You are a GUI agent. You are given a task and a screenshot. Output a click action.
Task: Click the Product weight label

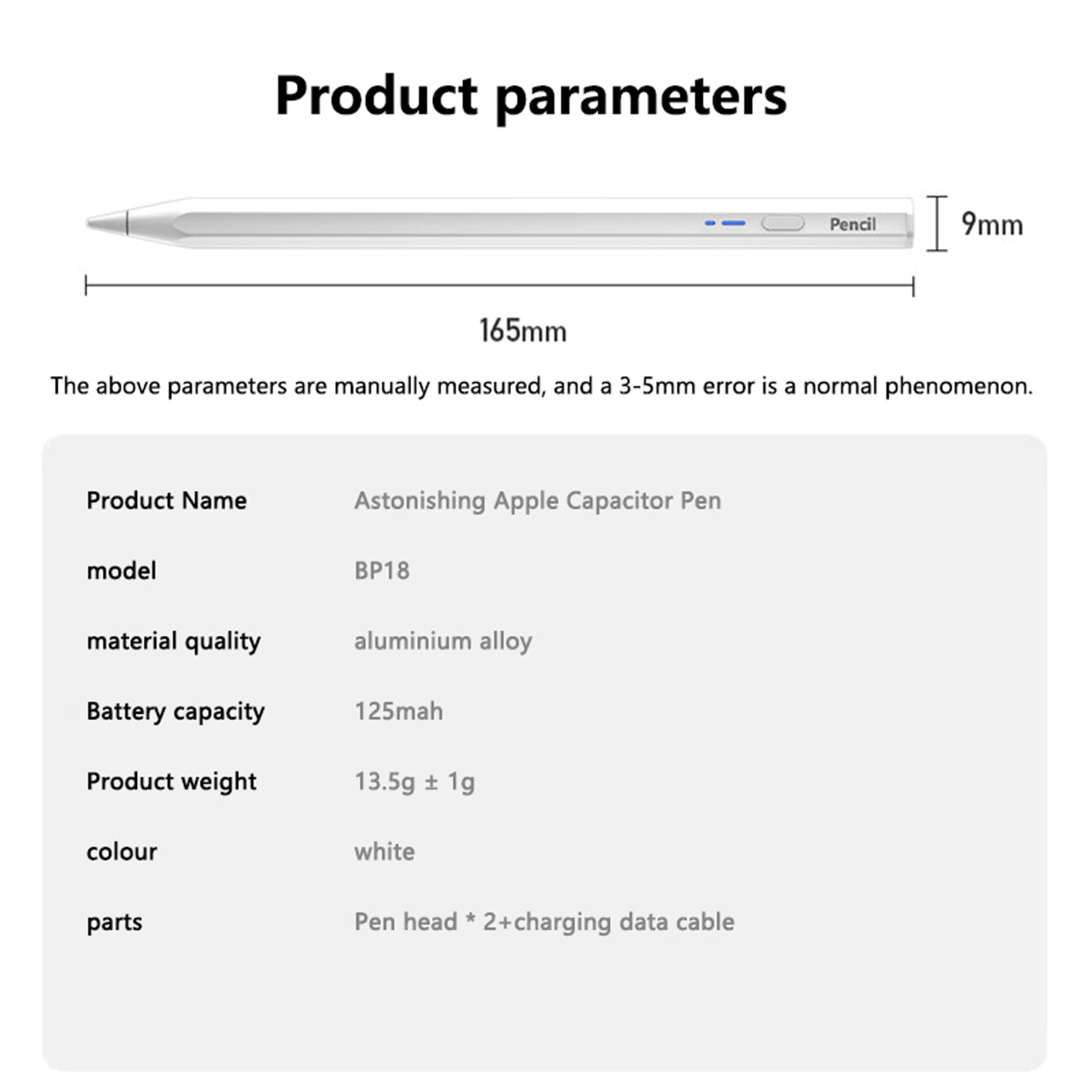[171, 782]
